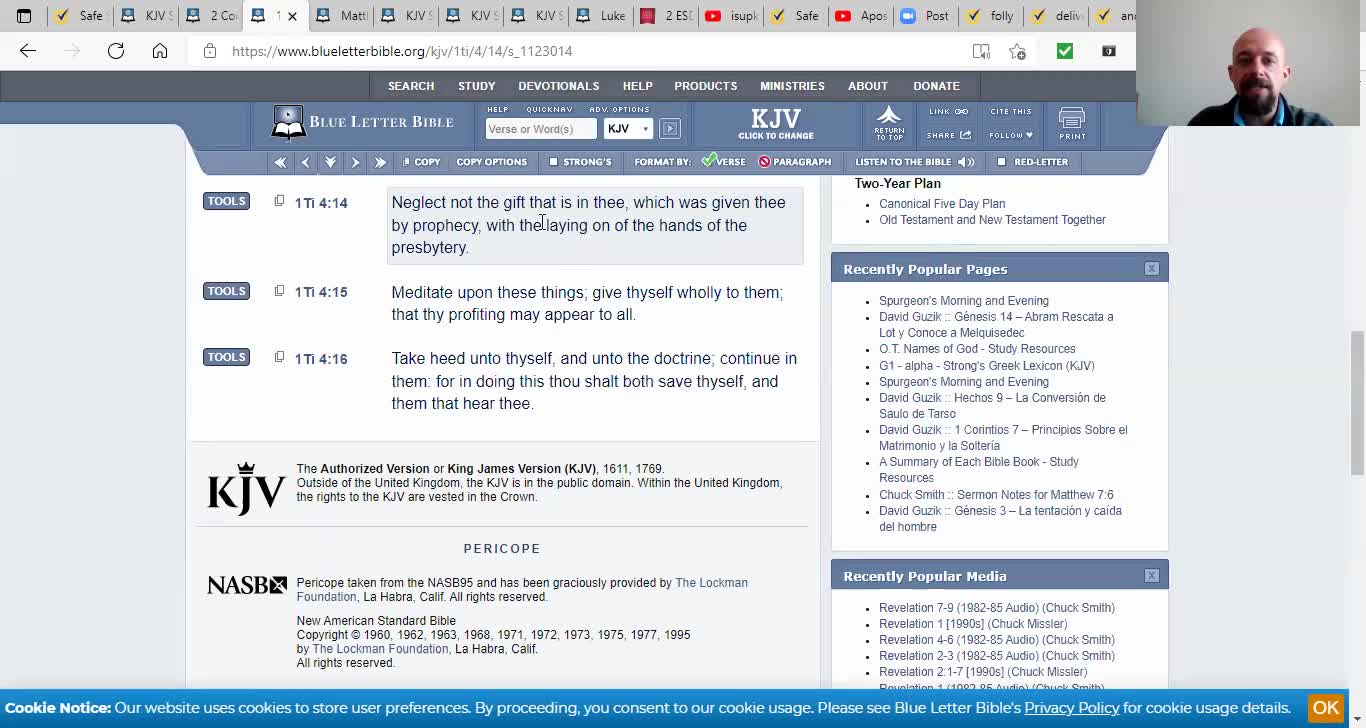This screenshot has height=728, width=1366.
Task: Open the MINISTRIES menu
Action: tap(792, 86)
